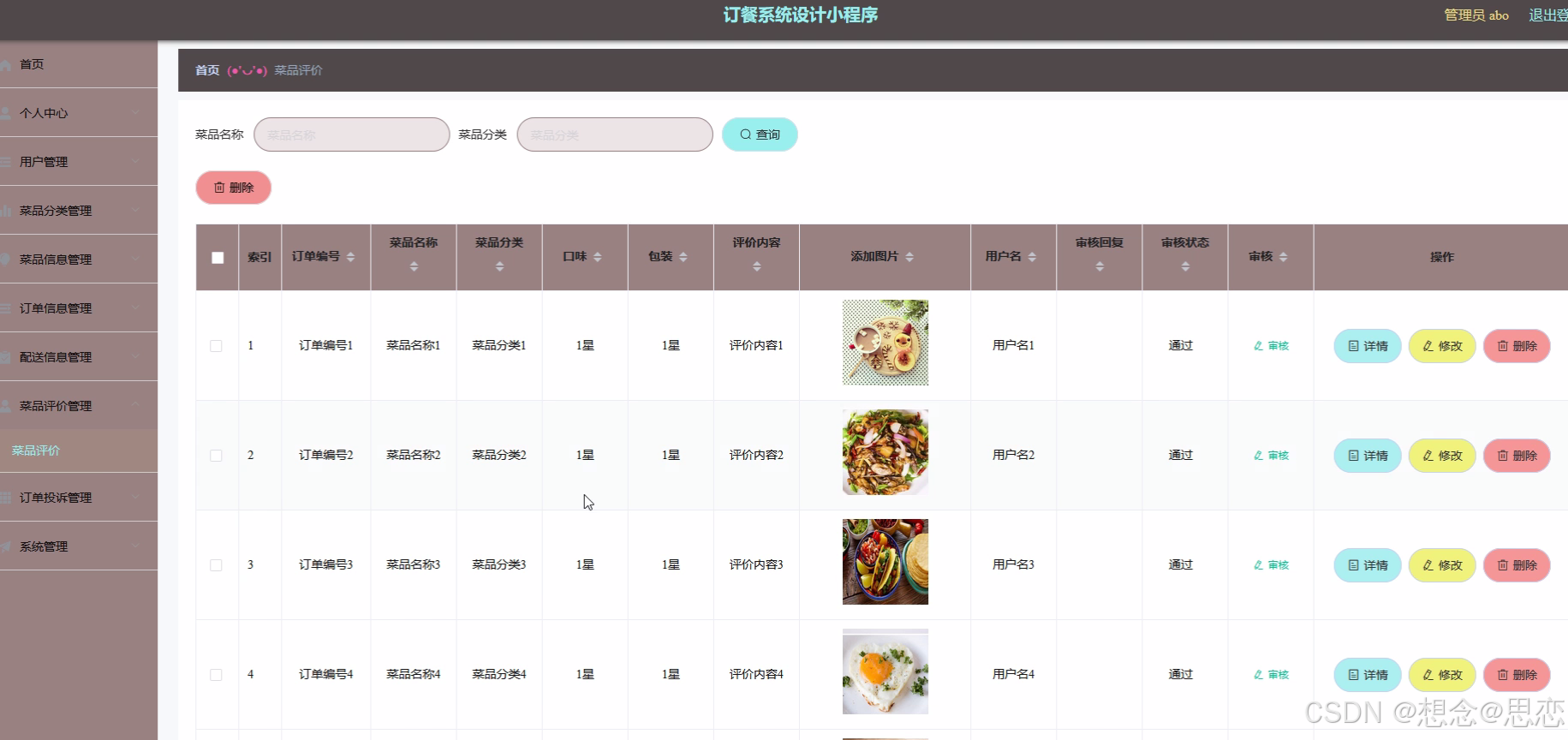Go to 首页 in sidebar

79,64
